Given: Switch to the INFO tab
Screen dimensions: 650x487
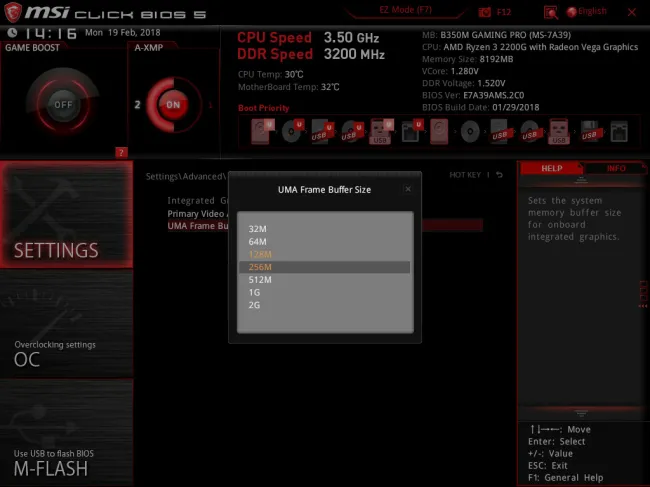Looking at the screenshot, I should [x=614, y=168].
